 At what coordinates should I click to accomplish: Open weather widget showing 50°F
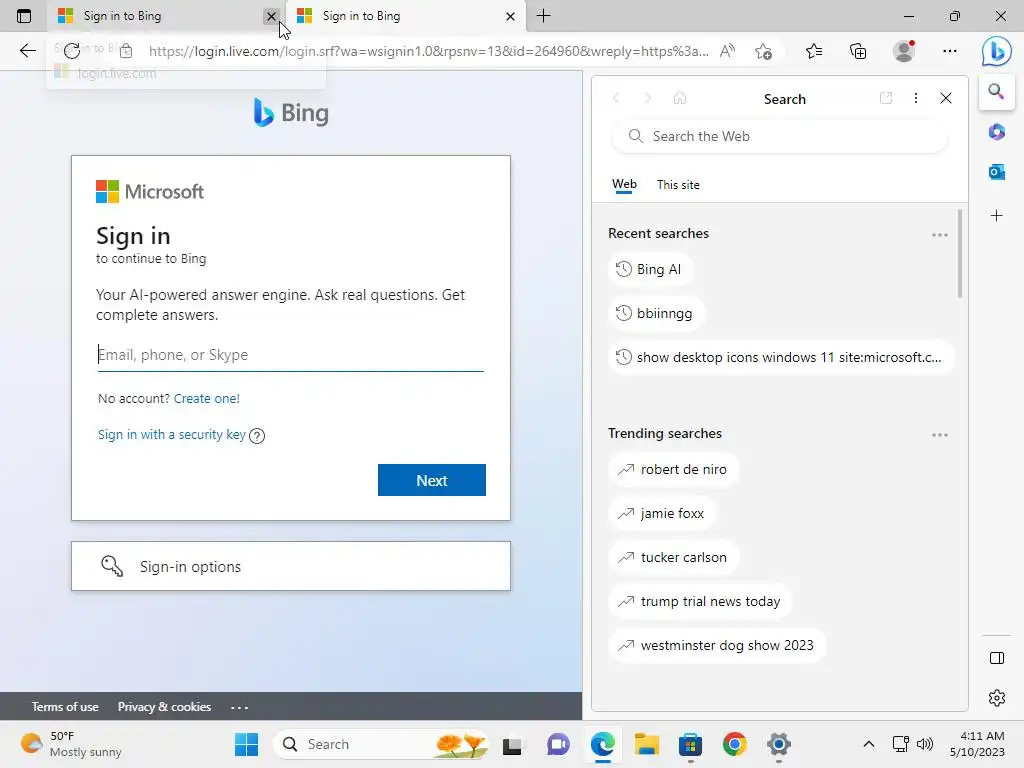point(71,744)
